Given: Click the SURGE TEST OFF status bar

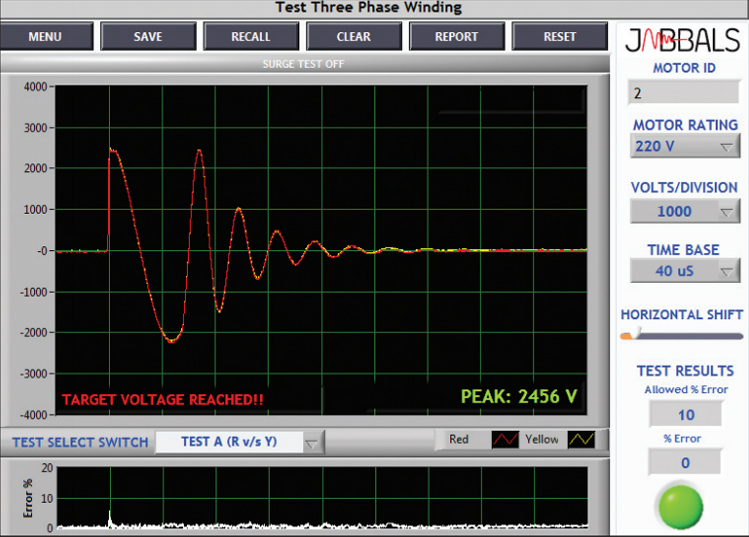Looking at the screenshot, I should pos(303,64).
